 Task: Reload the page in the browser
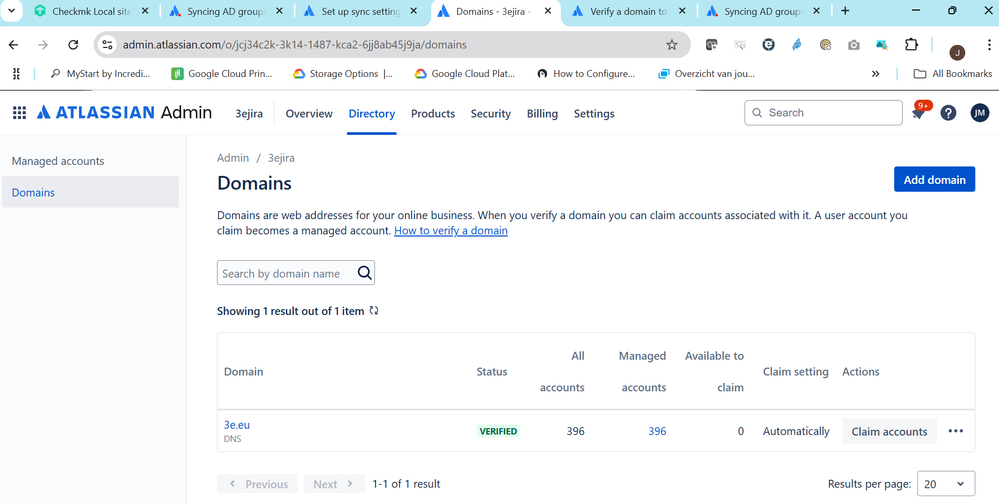(x=73, y=45)
